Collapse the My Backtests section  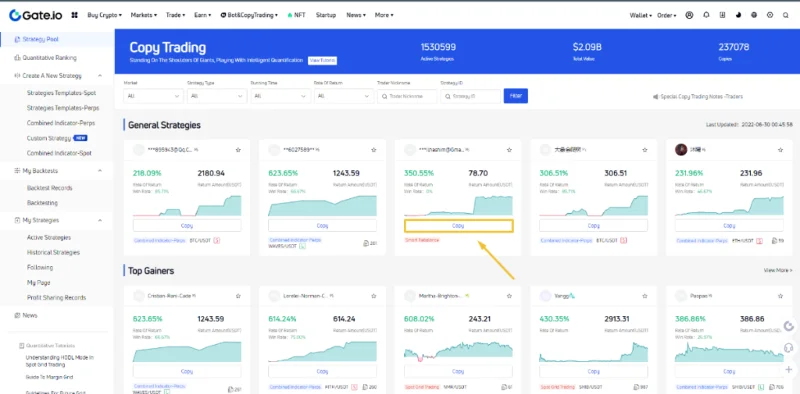click(100, 170)
